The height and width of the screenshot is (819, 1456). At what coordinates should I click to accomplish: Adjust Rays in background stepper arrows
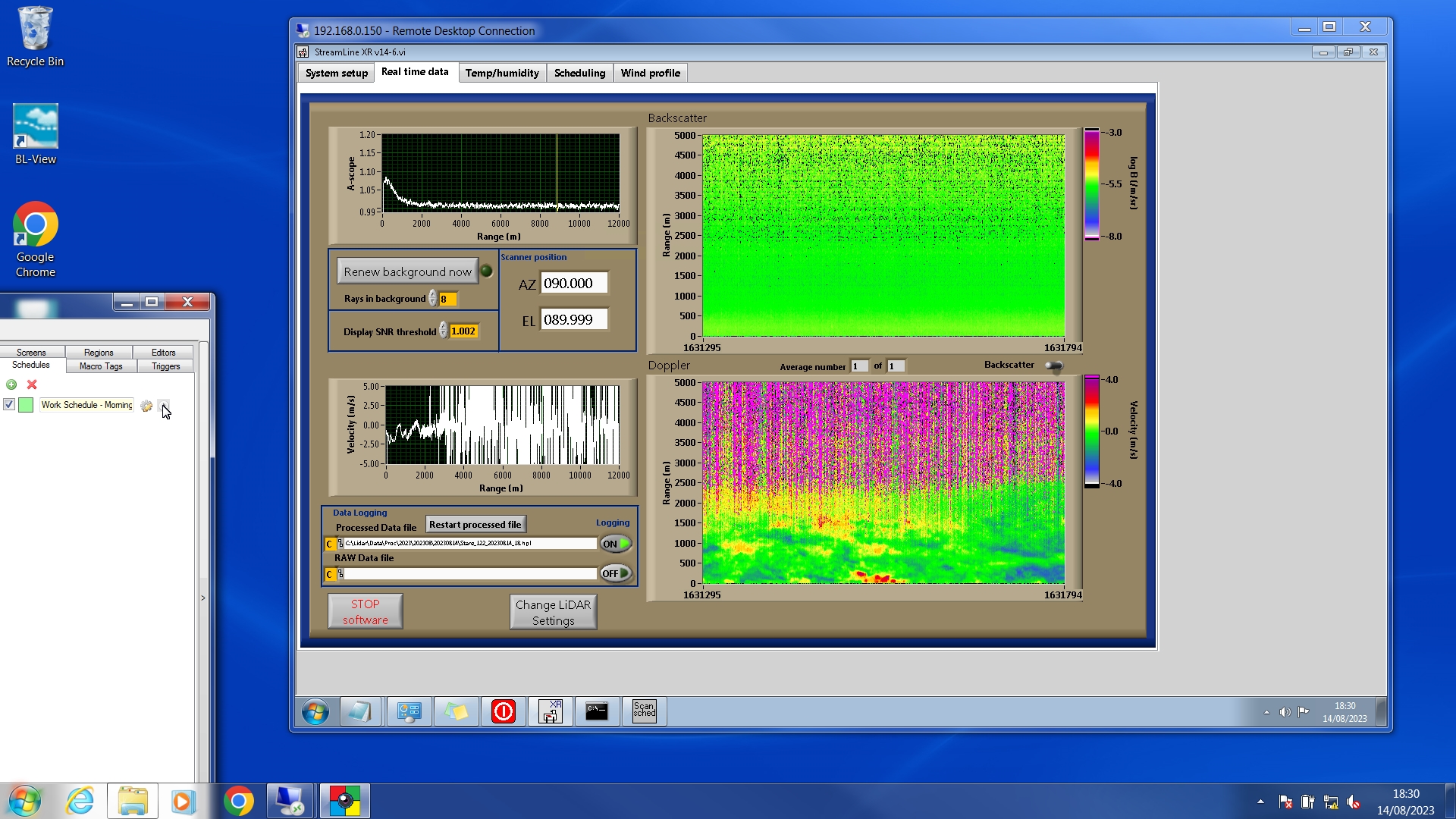pos(432,298)
